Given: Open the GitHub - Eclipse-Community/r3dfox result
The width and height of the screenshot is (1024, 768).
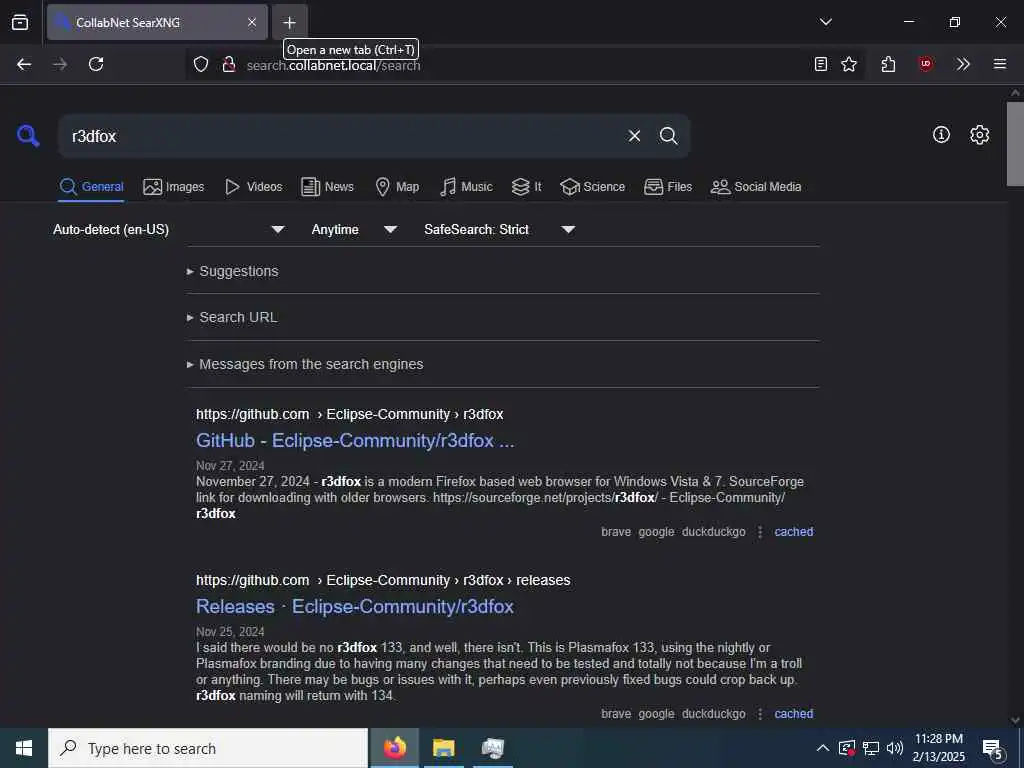Looking at the screenshot, I should (x=355, y=441).
